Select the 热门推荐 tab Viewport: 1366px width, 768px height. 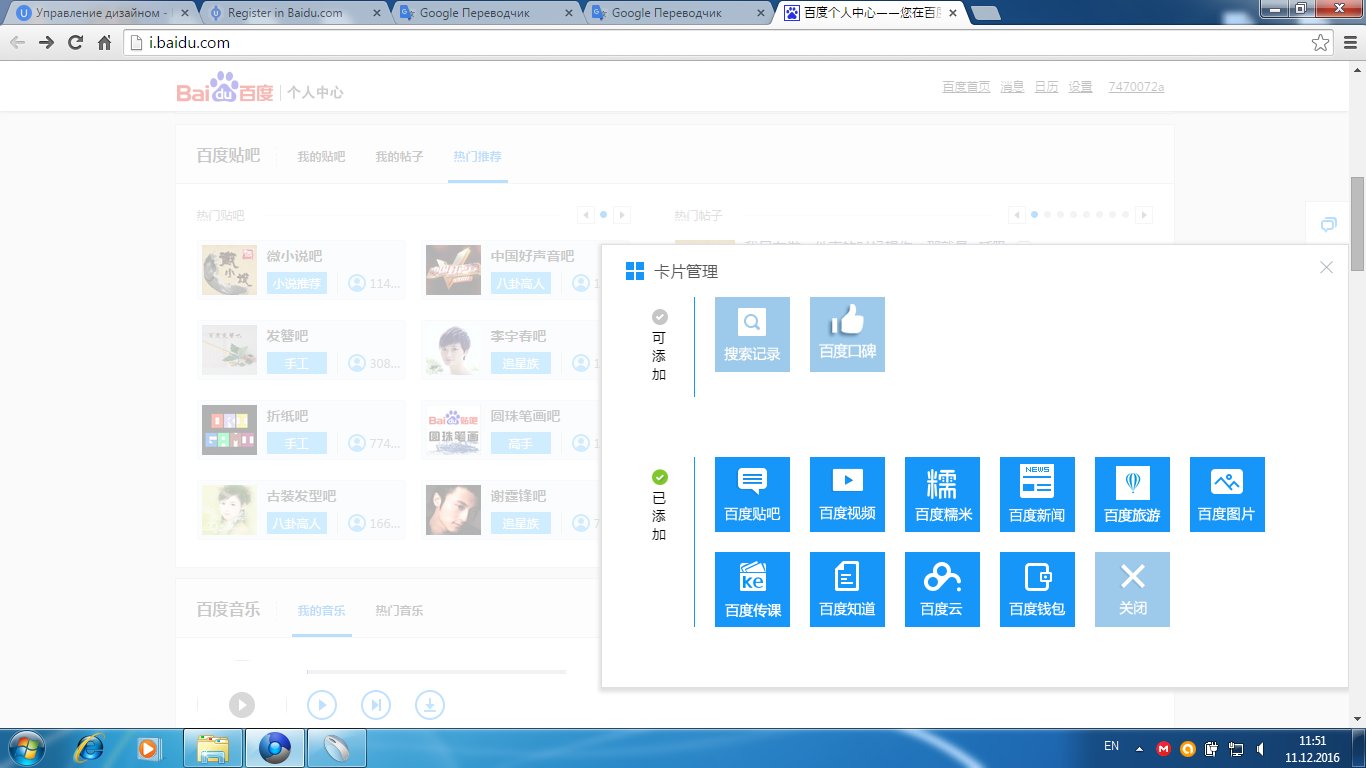(x=477, y=157)
